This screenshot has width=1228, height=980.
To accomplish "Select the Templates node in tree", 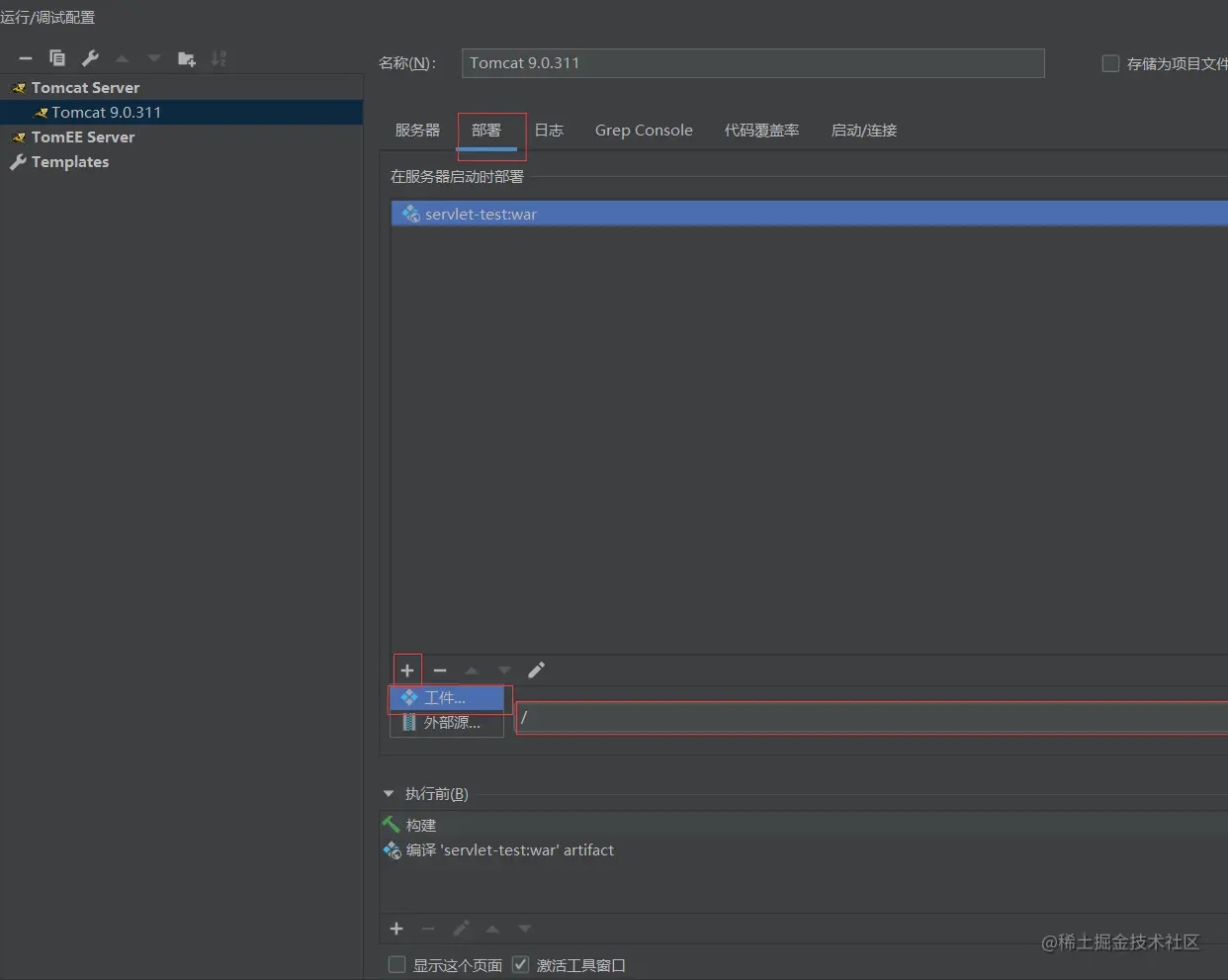I will 69,162.
